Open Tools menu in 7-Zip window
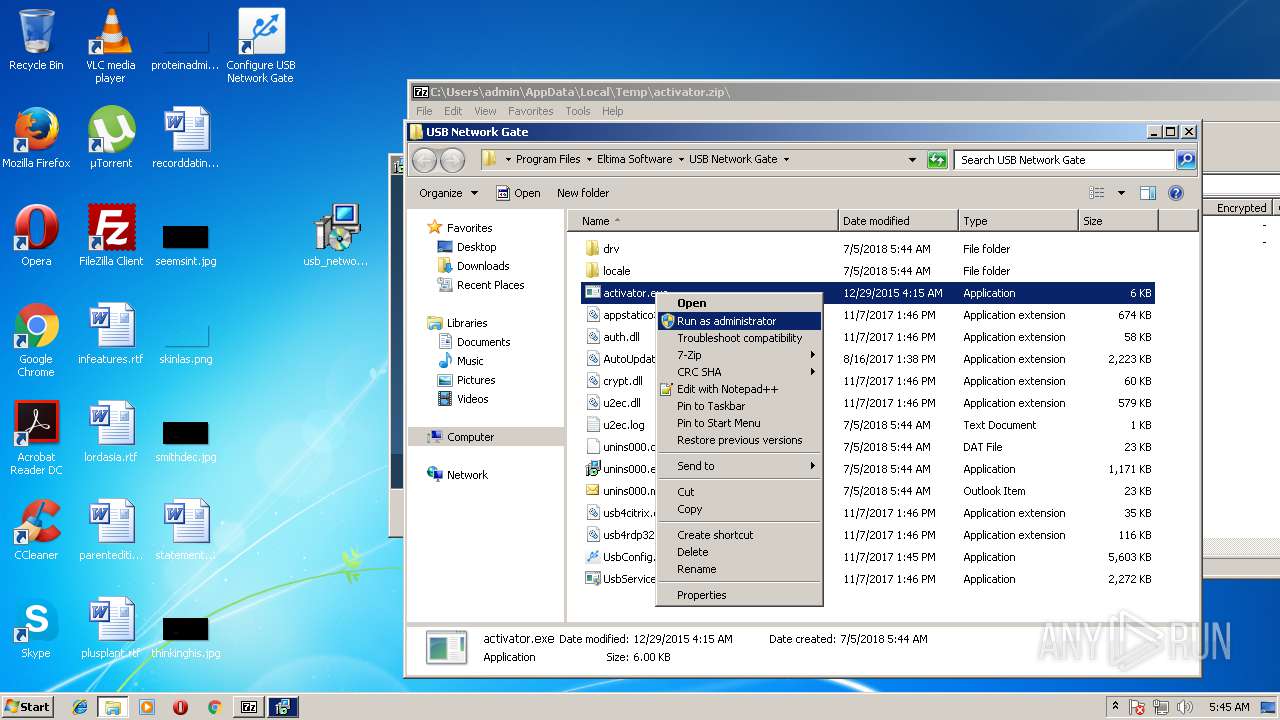Screen dimensions: 1280x720 [578, 111]
